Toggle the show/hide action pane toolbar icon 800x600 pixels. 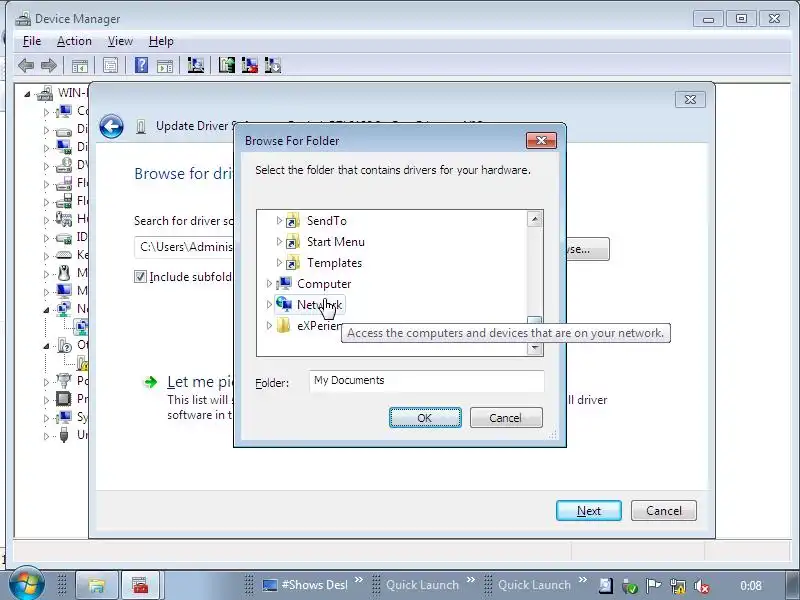pyautogui.click(x=165, y=65)
